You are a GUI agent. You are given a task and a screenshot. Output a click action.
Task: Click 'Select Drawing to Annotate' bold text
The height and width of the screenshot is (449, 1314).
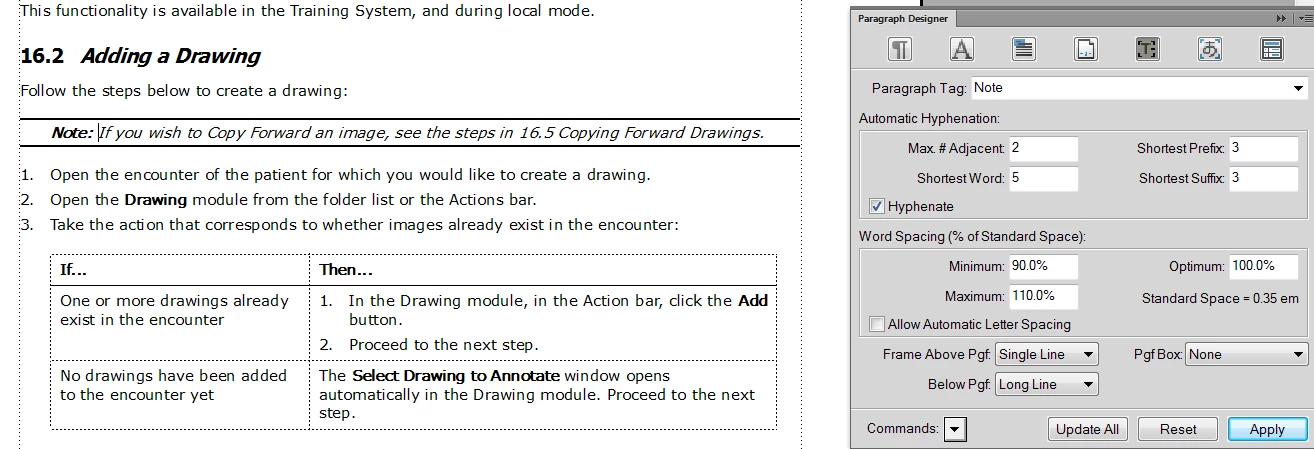coord(454,376)
